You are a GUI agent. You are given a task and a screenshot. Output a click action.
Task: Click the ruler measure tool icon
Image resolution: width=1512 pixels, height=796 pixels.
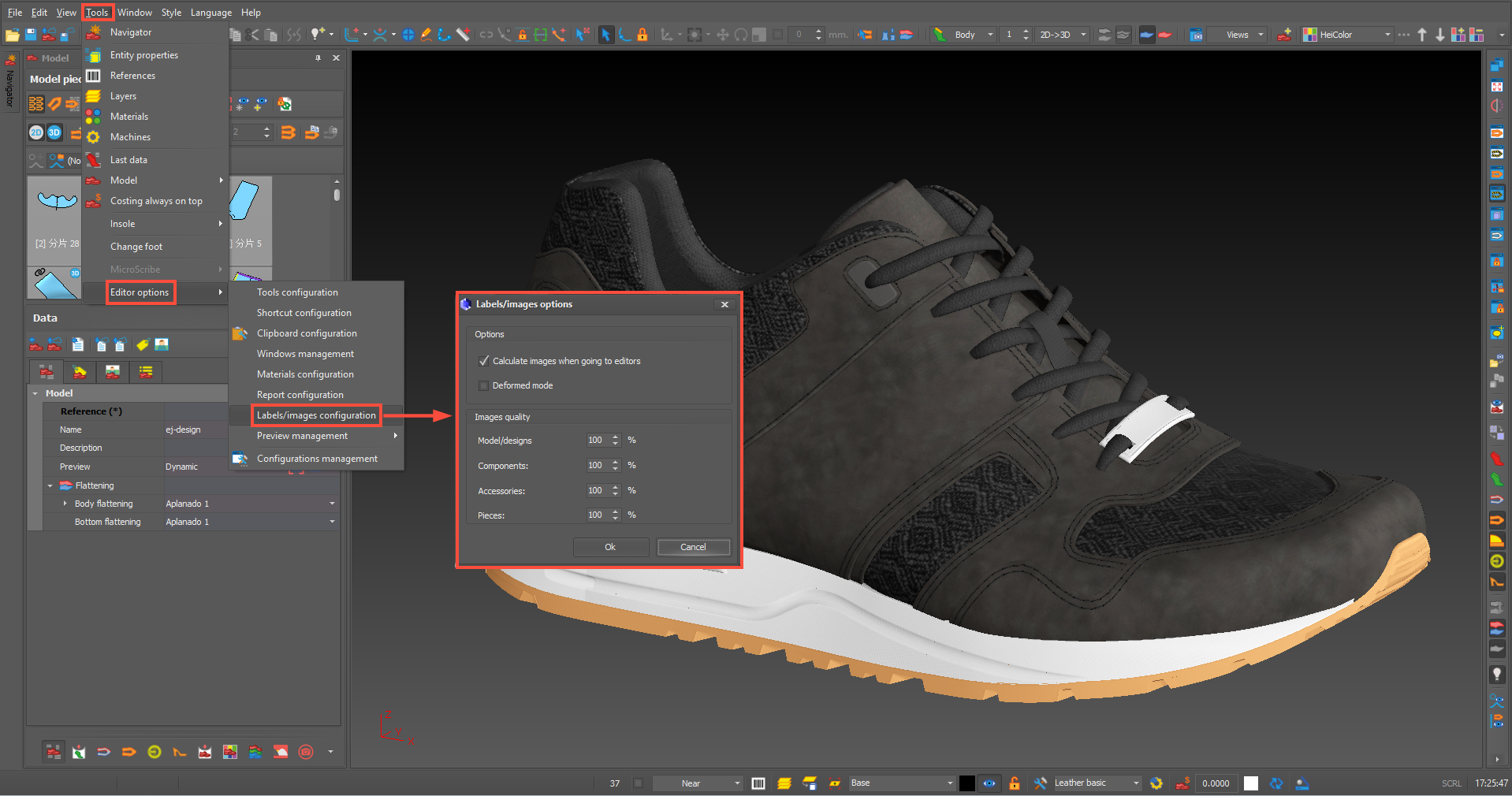click(x=463, y=35)
